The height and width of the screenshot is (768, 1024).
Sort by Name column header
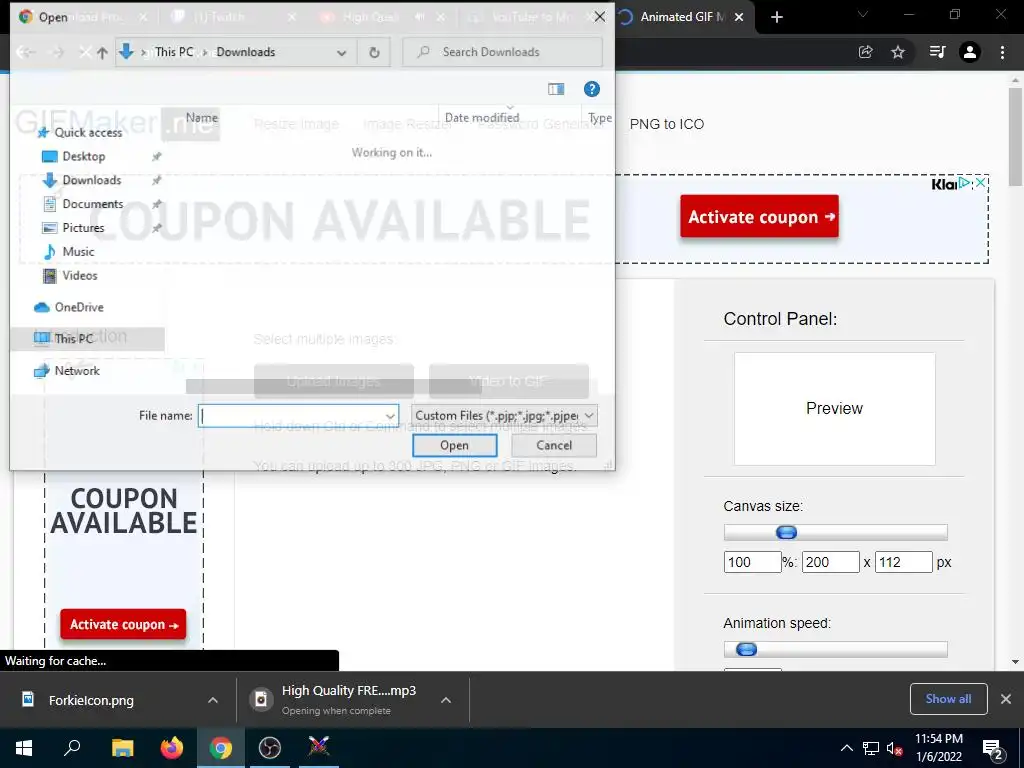202,118
